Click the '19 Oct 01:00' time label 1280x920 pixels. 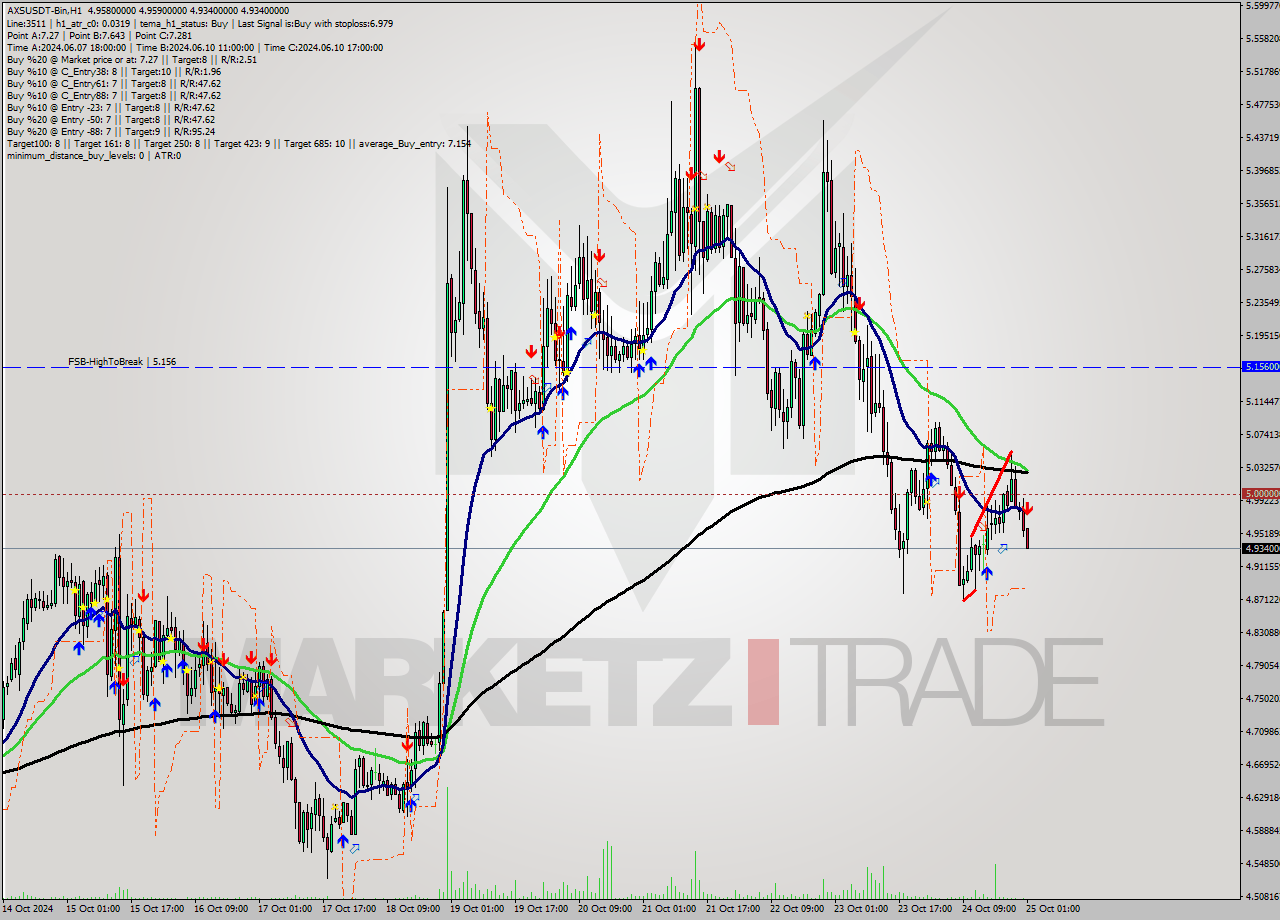[477, 909]
